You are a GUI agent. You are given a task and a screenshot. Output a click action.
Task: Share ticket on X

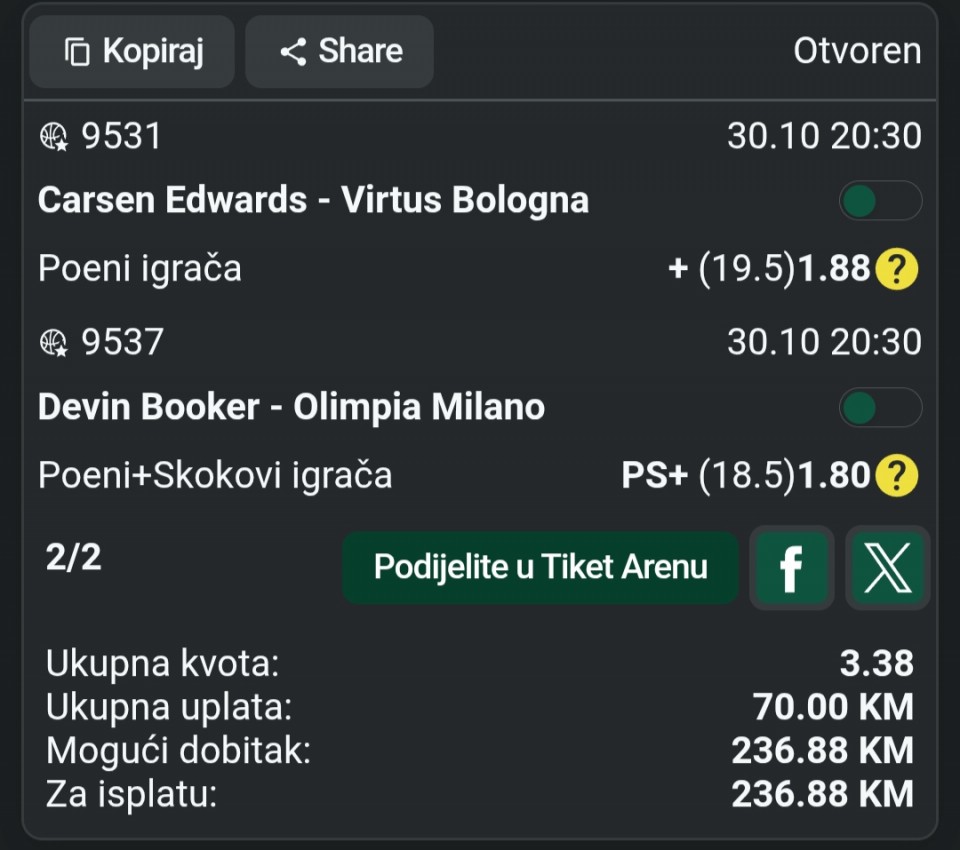point(887,568)
